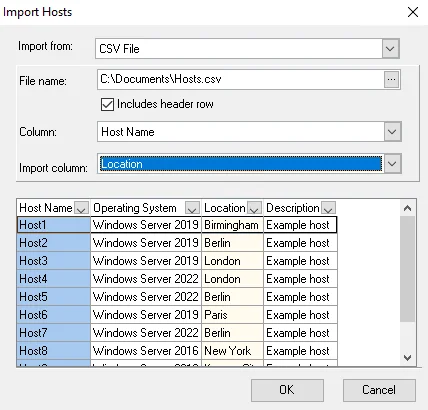This screenshot has height=410, width=428.
Task: Click the Host Name column header text
Action: tap(46, 208)
